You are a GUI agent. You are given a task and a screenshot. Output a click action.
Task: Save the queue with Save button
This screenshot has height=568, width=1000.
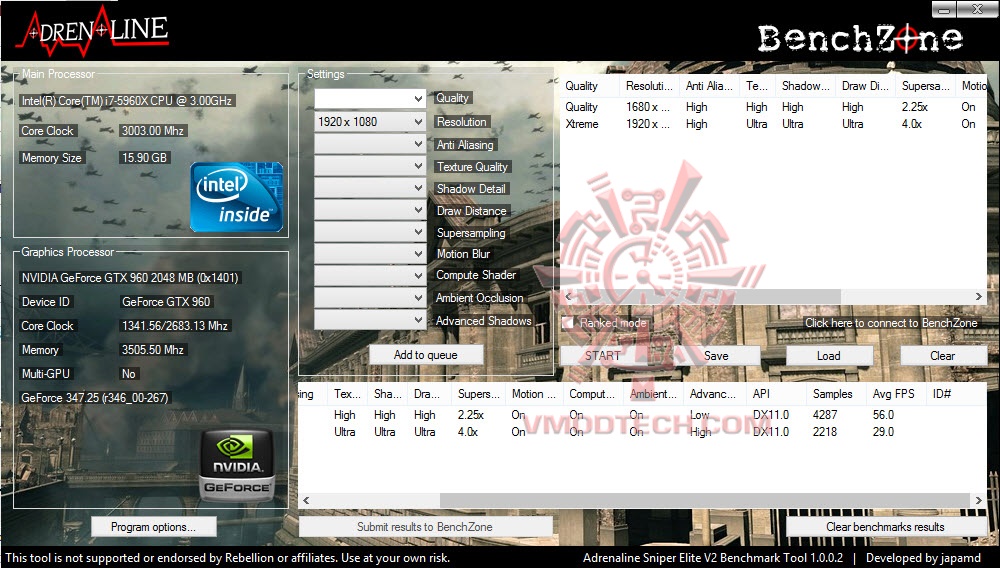click(716, 356)
